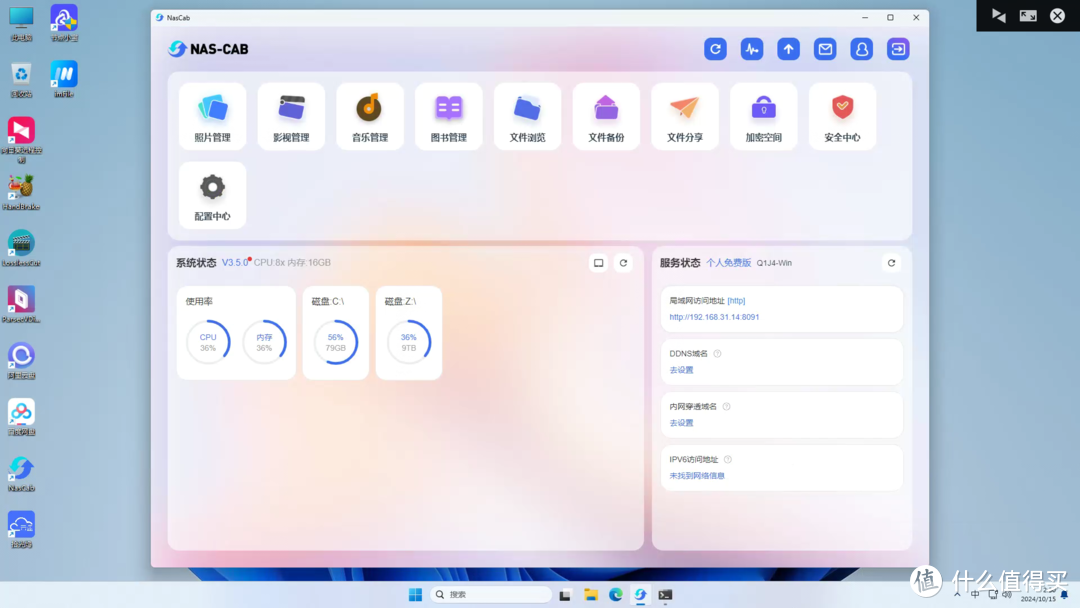Click the CPU 36% usage gauge
This screenshot has height=608, width=1080.
[x=208, y=342]
